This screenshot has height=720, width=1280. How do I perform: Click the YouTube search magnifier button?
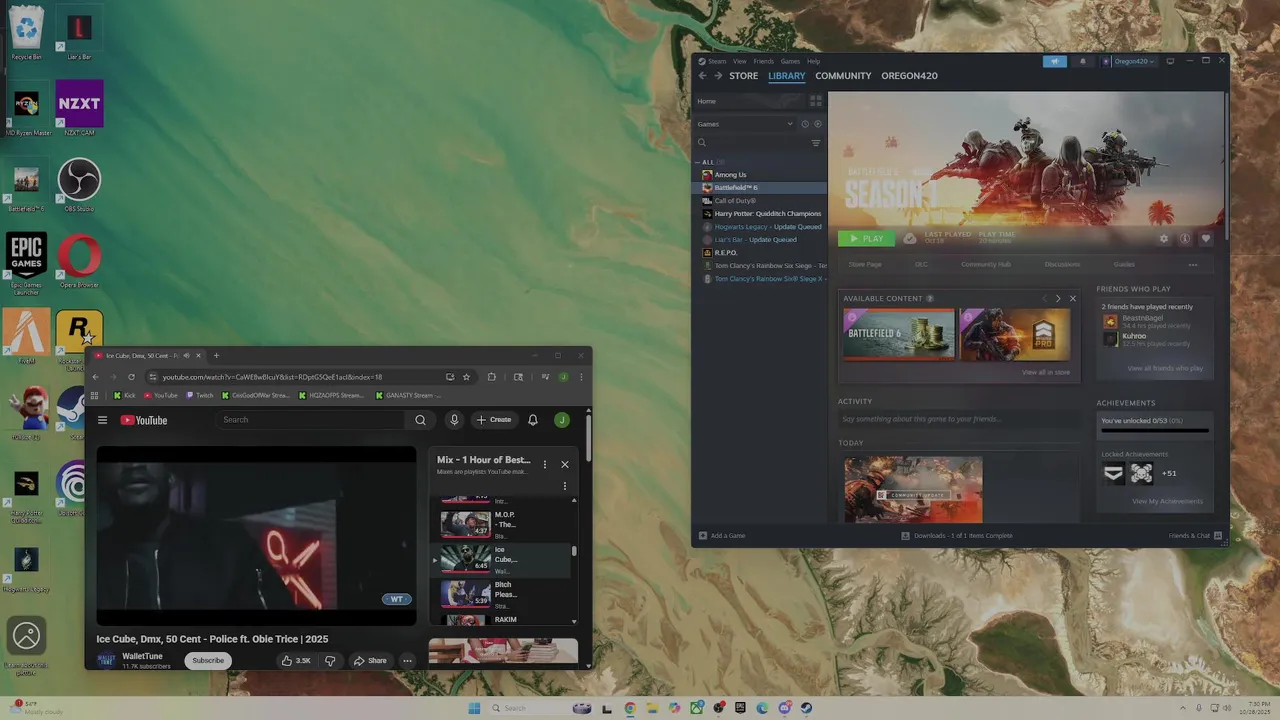tap(421, 420)
